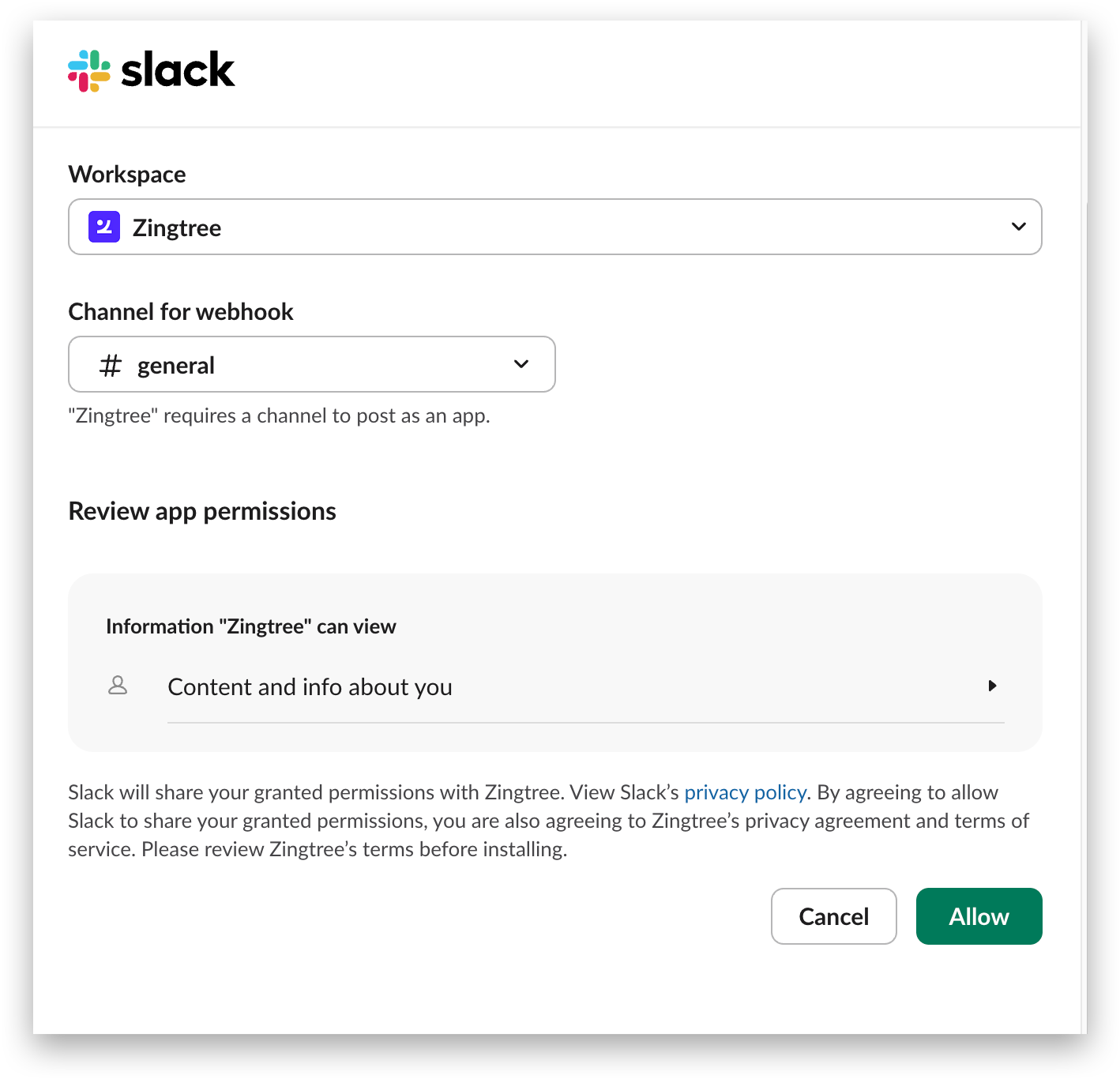The width and height of the screenshot is (1120, 1079).
Task: Click the channel requirement helper text
Action: [279, 416]
